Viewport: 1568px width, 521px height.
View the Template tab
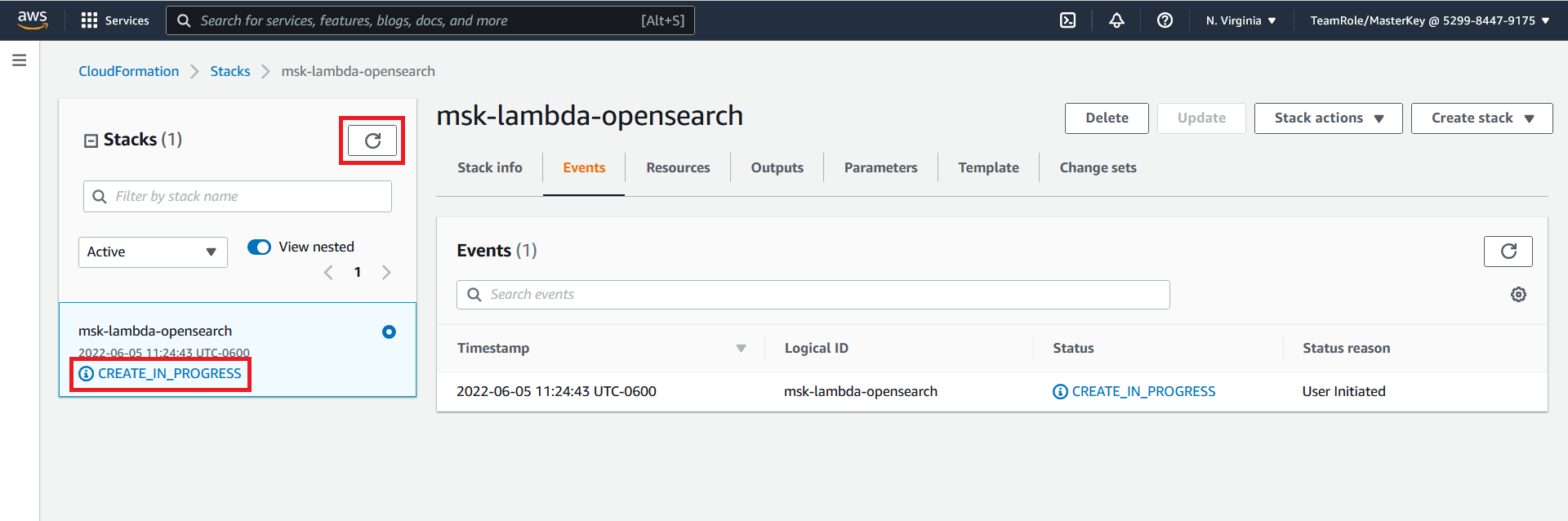tap(988, 167)
